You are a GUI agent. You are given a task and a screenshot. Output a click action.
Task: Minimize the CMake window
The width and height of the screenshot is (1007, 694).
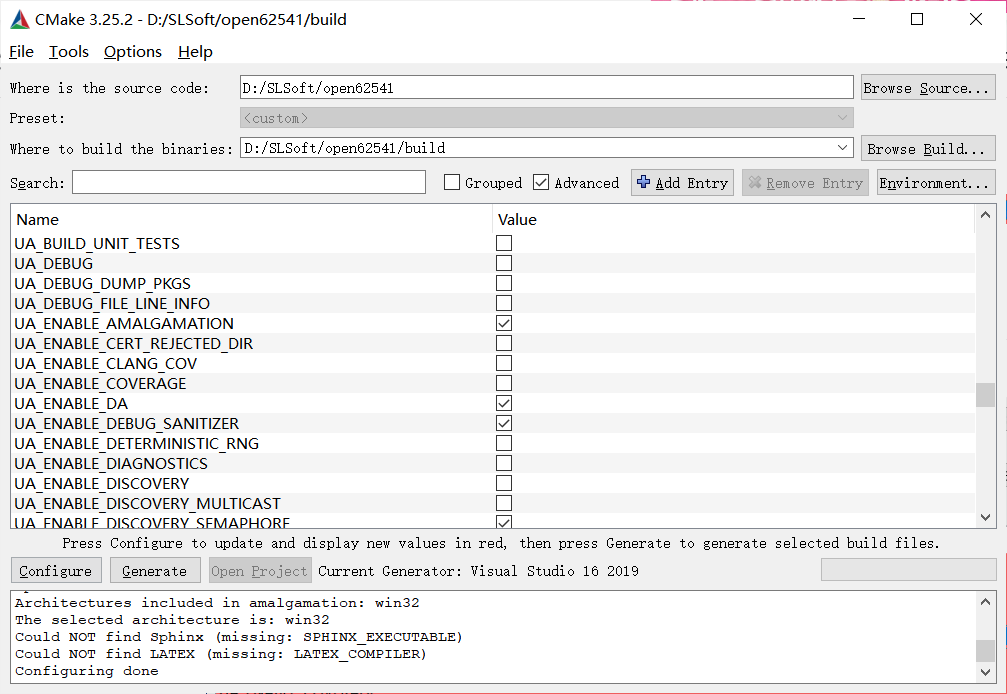[859, 19]
